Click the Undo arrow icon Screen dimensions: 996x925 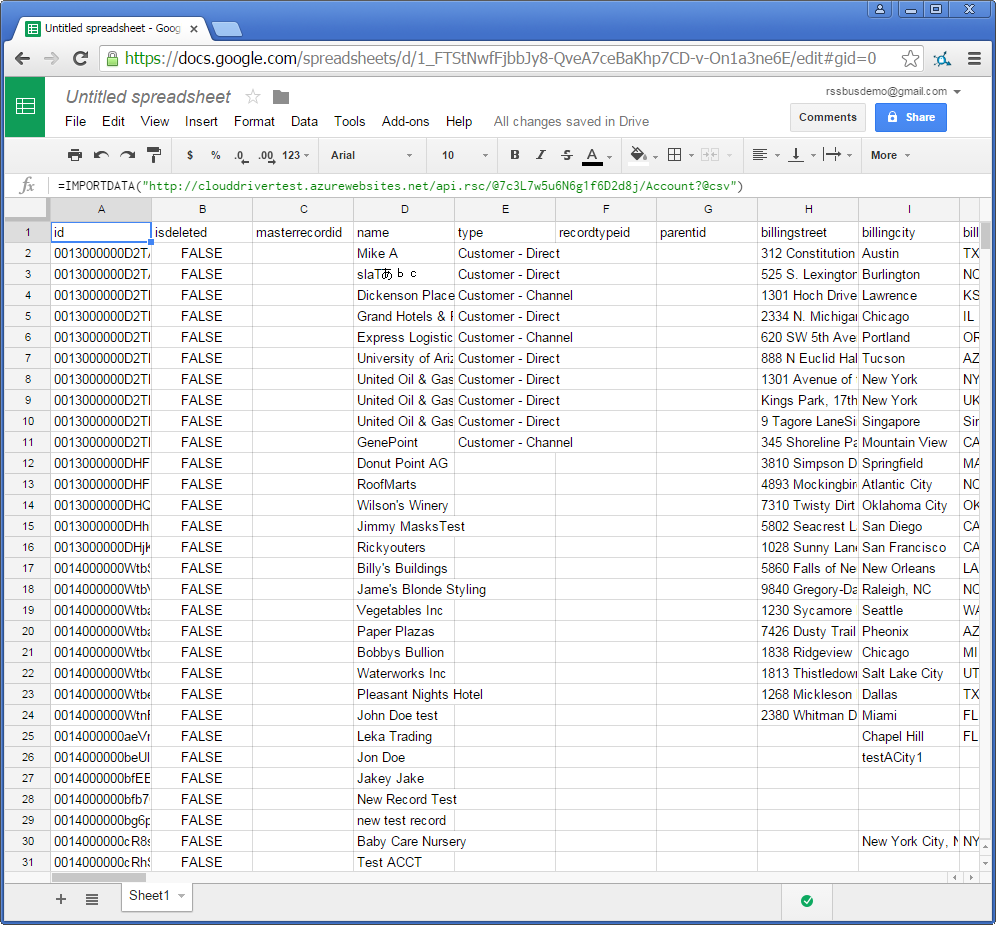click(x=101, y=155)
